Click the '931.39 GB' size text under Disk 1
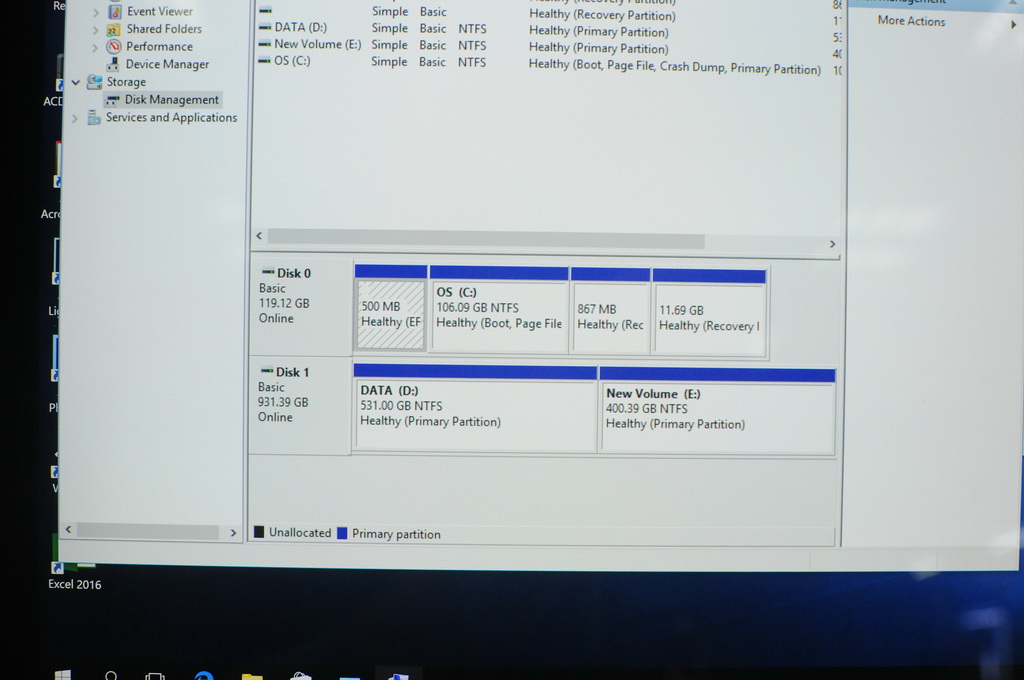 pos(282,402)
